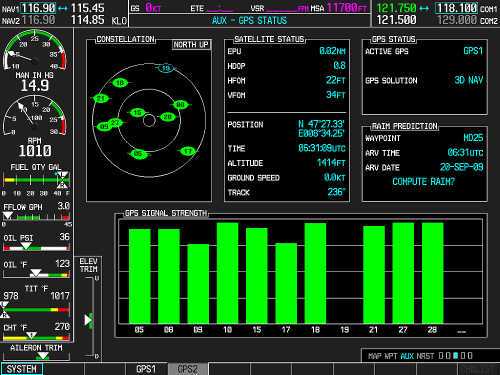Select the RAIM waypoint field MD25
Screen dimensions: 500x375
[x=473, y=138]
